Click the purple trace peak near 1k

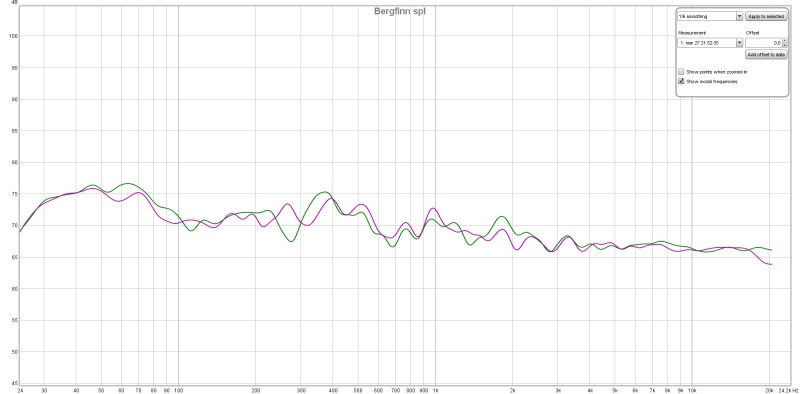(433, 208)
